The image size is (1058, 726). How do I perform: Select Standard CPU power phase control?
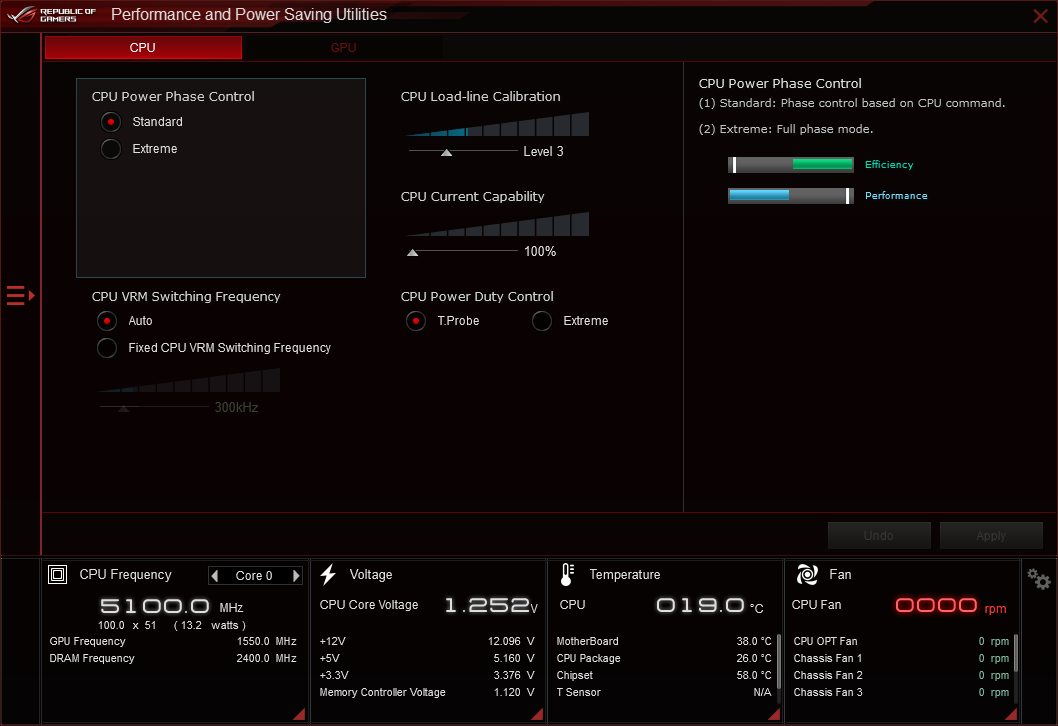tap(111, 121)
